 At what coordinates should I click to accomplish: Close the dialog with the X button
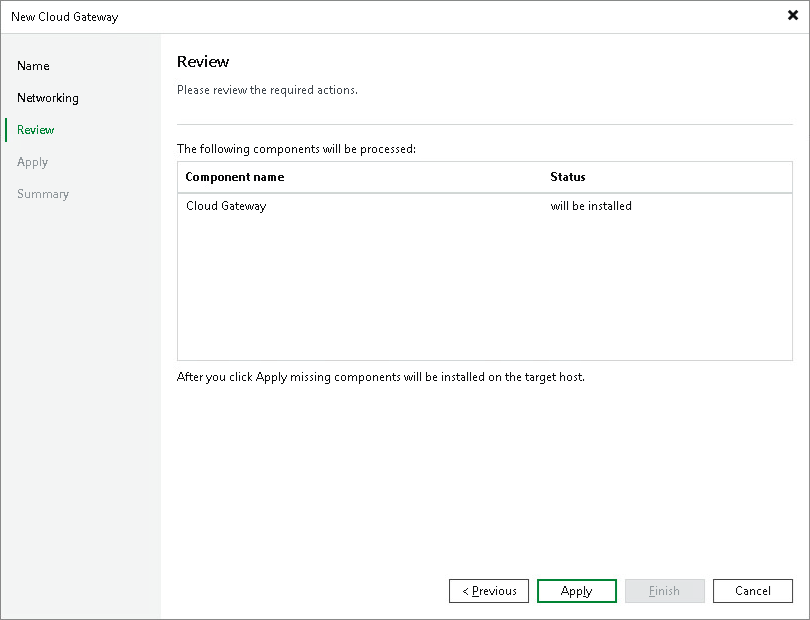pyautogui.click(x=791, y=15)
